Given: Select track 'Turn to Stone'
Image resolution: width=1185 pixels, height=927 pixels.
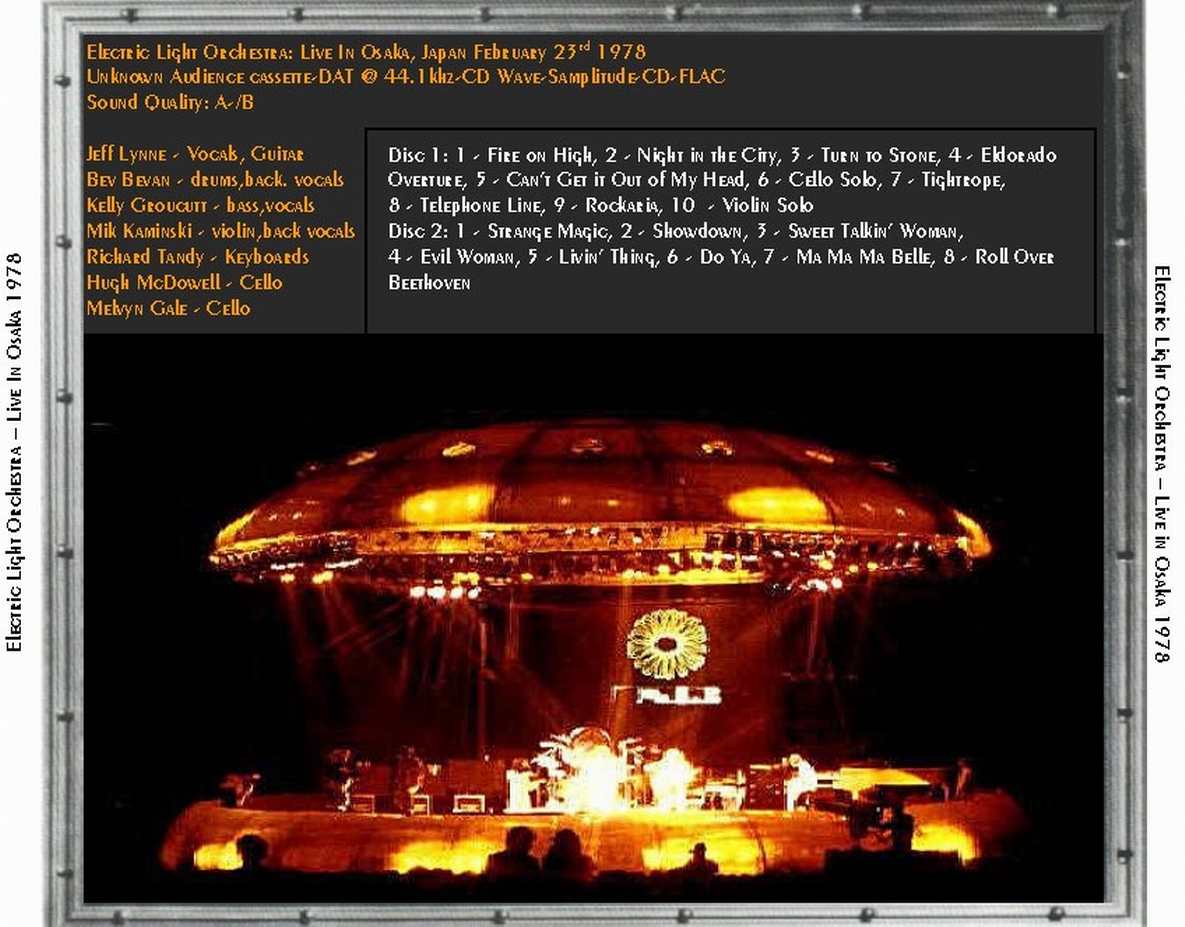Looking at the screenshot, I should click(x=880, y=156).
